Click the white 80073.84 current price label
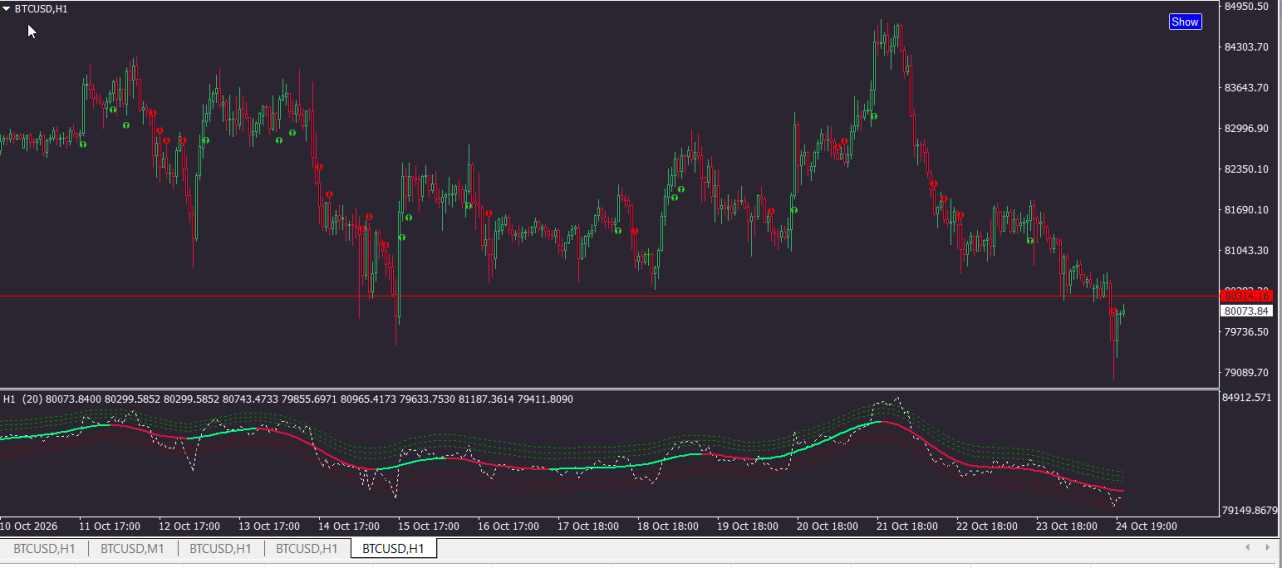The image size is (1282, 568). click(1246, 311)
